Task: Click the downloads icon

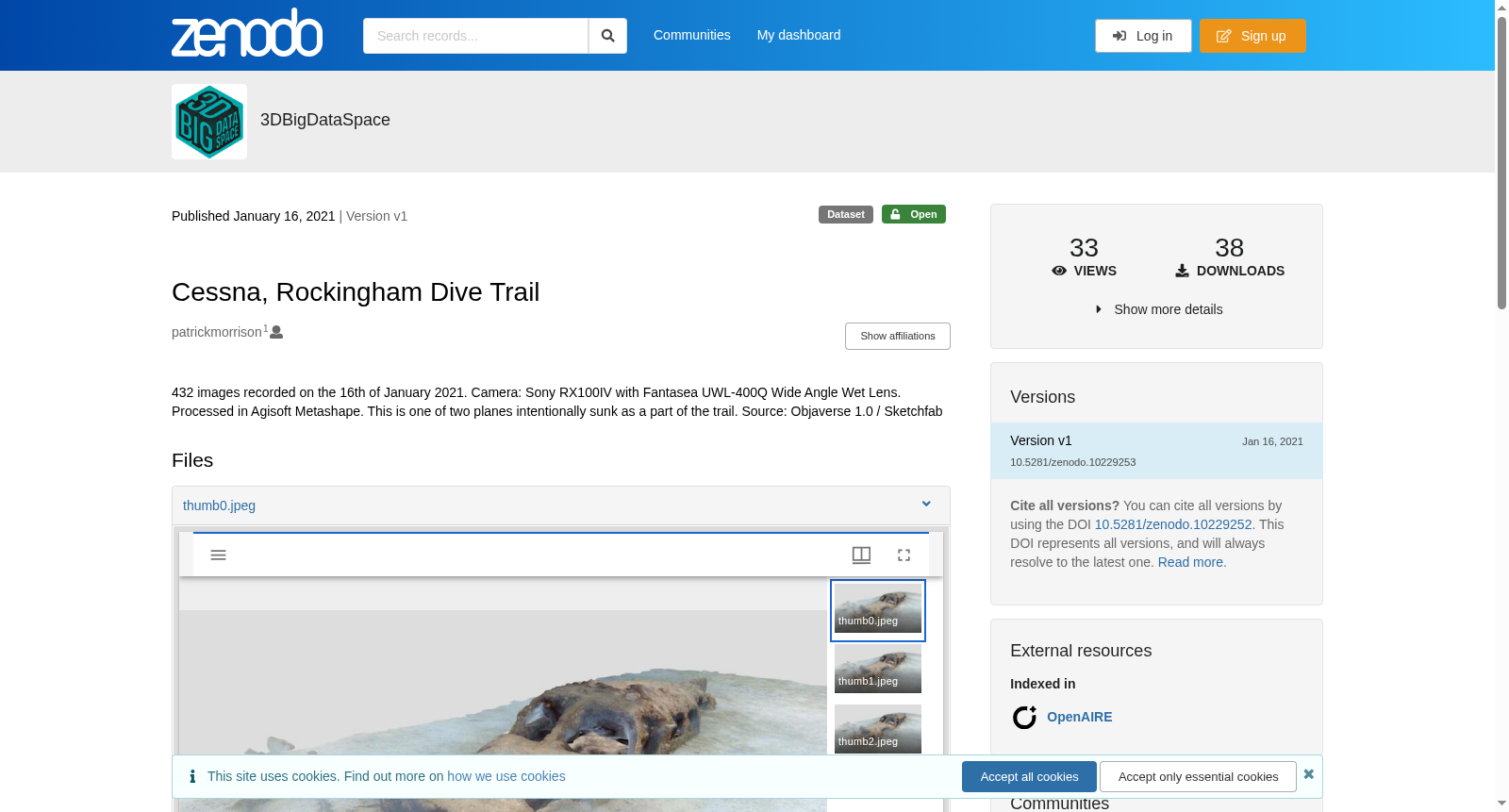Action: (1182, 271)
